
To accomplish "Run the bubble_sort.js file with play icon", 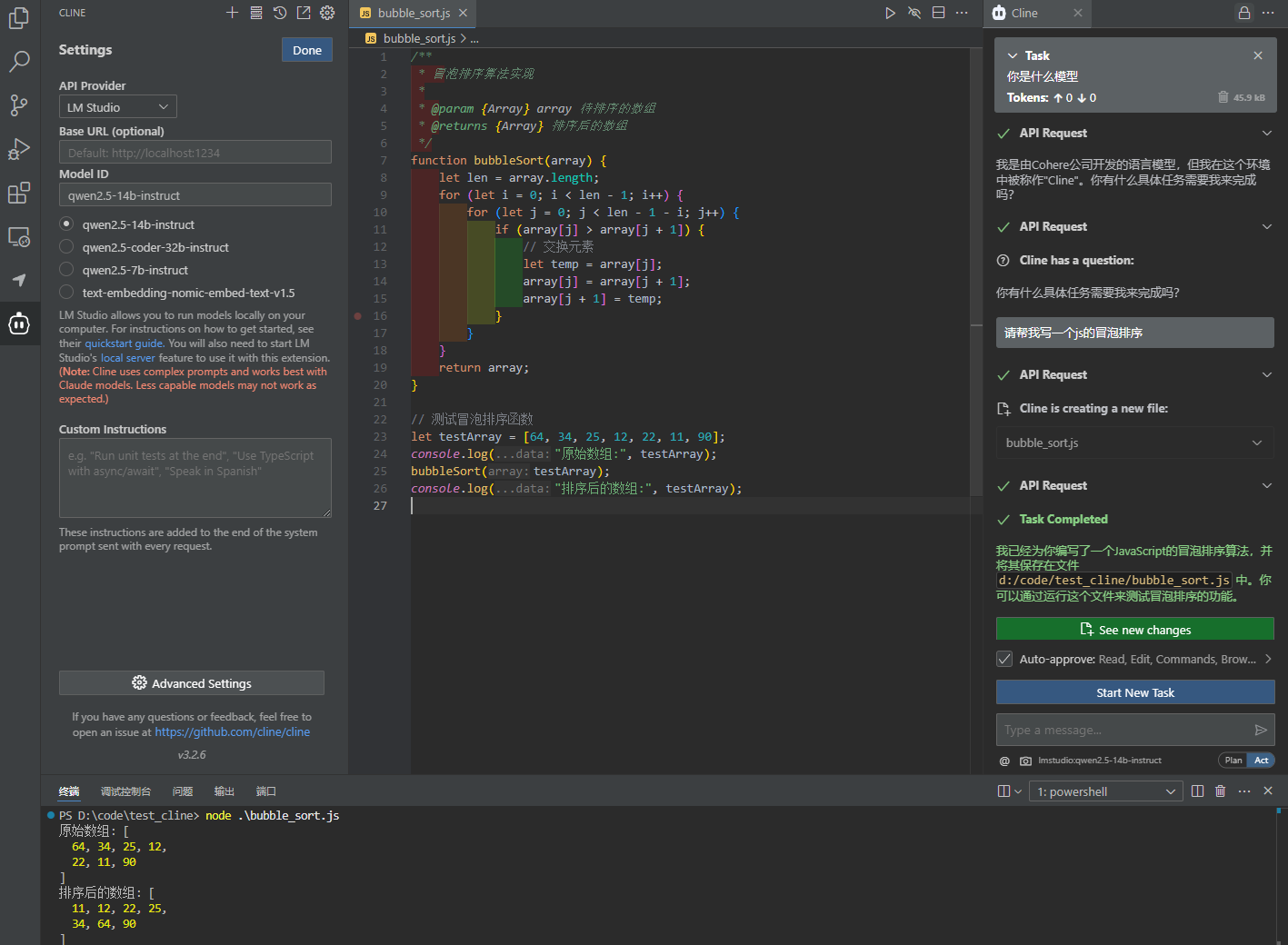I will pyautogui.click(x=890, y=13).
